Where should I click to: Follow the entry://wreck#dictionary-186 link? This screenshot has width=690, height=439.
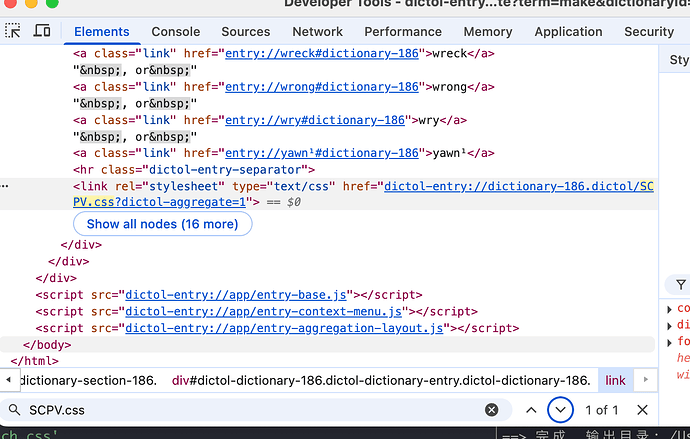(x=322, y=53)
